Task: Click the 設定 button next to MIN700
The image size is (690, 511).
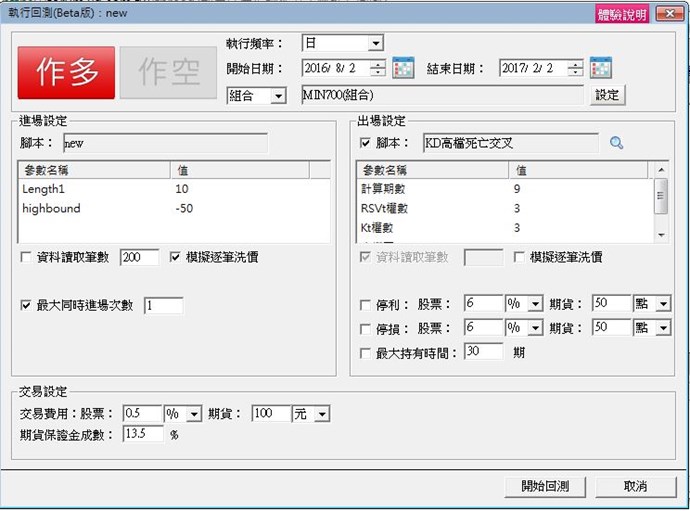Action: [607, 95]
